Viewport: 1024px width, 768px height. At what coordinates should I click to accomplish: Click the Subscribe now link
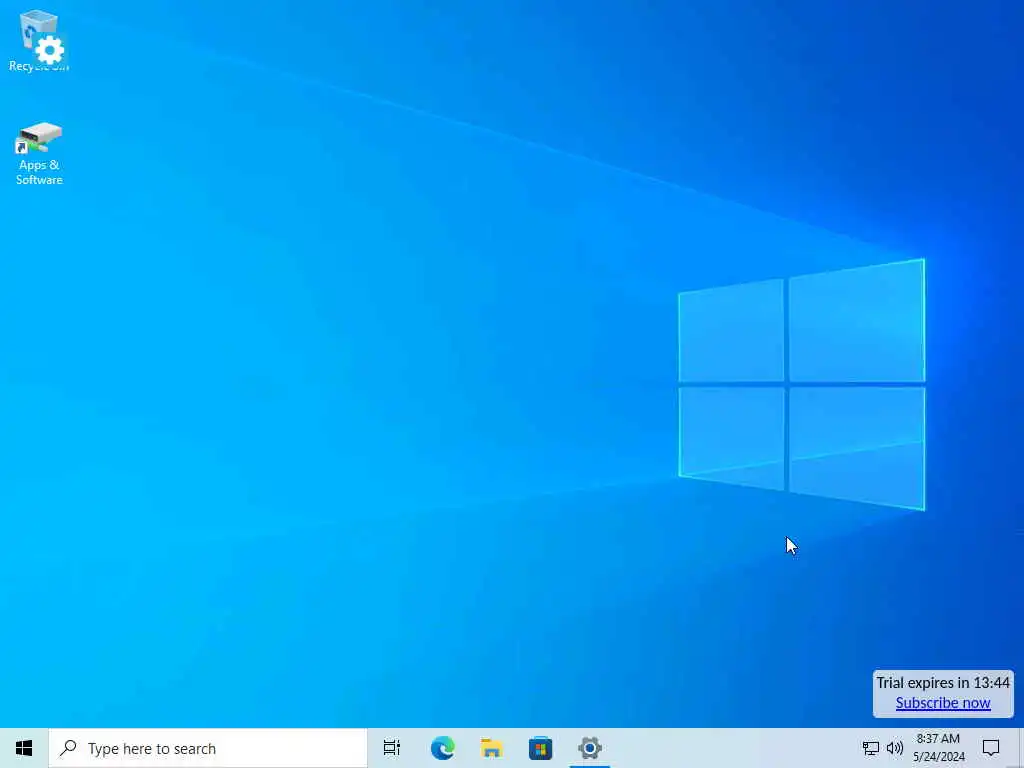pyautogui.click(x=943, y=703)
